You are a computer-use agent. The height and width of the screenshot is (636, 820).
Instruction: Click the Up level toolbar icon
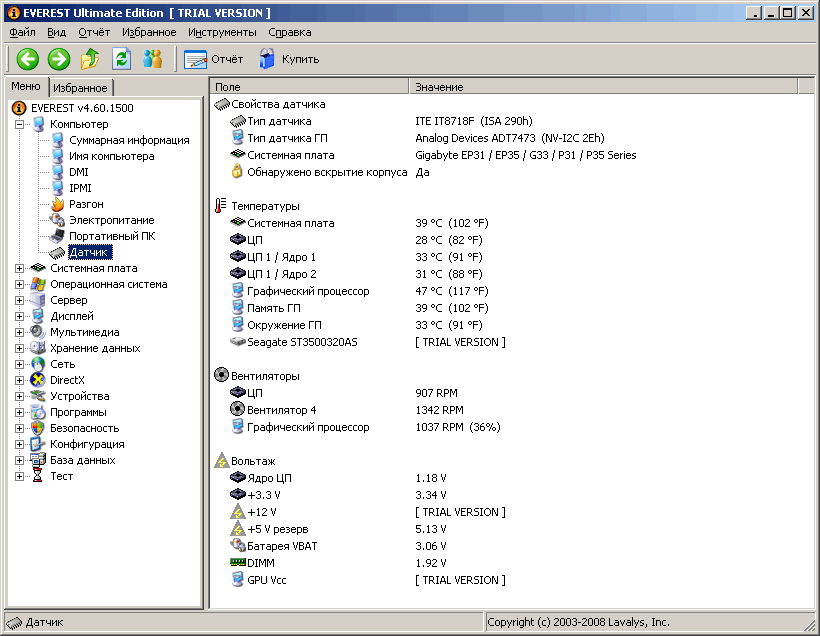point(90,59)
